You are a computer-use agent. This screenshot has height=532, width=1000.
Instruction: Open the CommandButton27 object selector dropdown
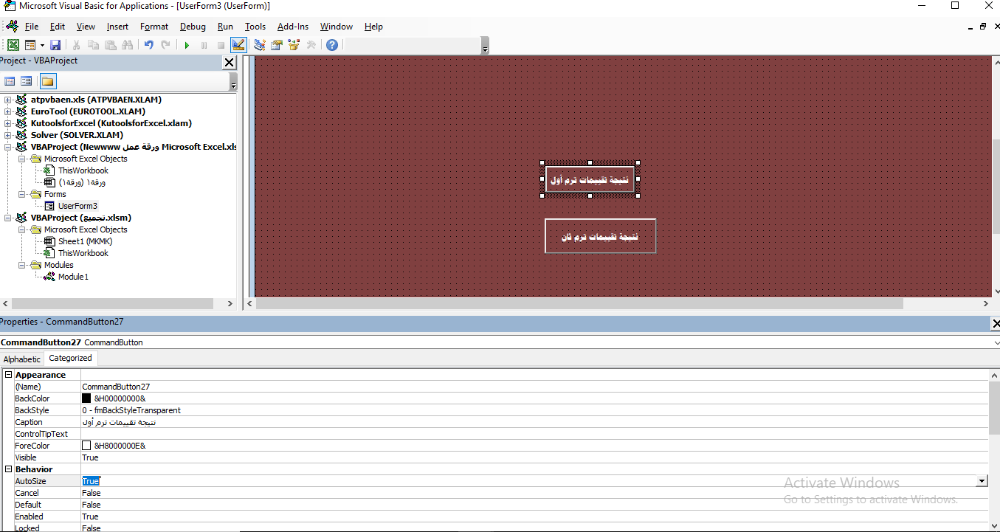click(x=994, y=343)
